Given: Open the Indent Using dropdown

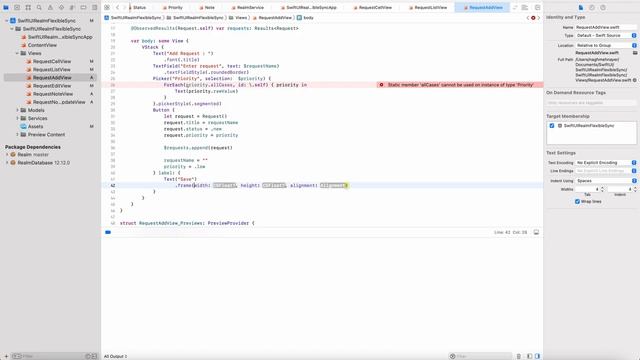Looking at the screenshot, I should tap(606, 180).
